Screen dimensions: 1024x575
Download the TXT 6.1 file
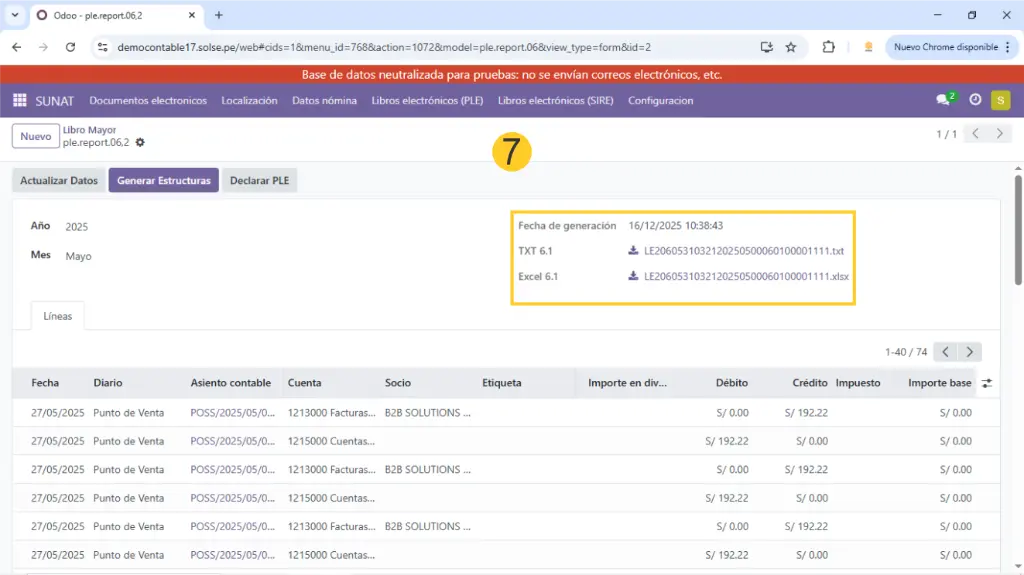pos(743,251)
